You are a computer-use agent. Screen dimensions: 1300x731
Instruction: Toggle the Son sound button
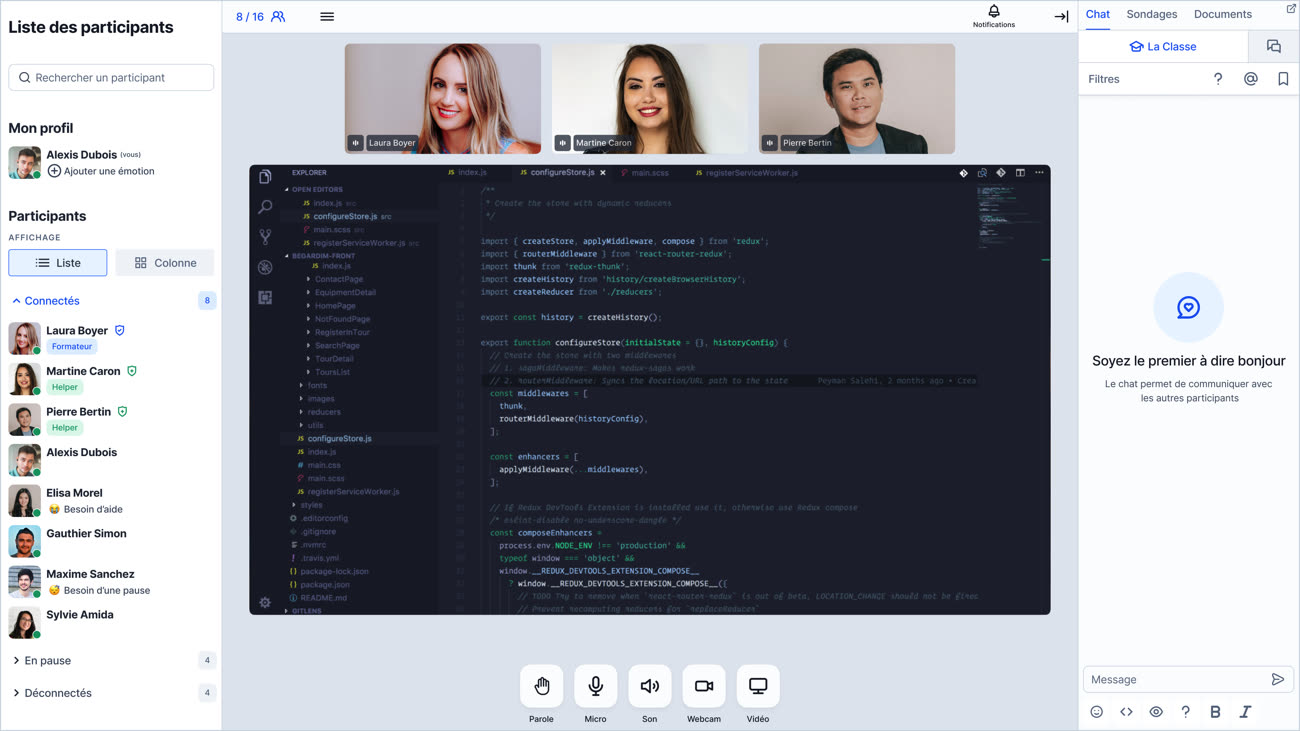tap(649, 686)
